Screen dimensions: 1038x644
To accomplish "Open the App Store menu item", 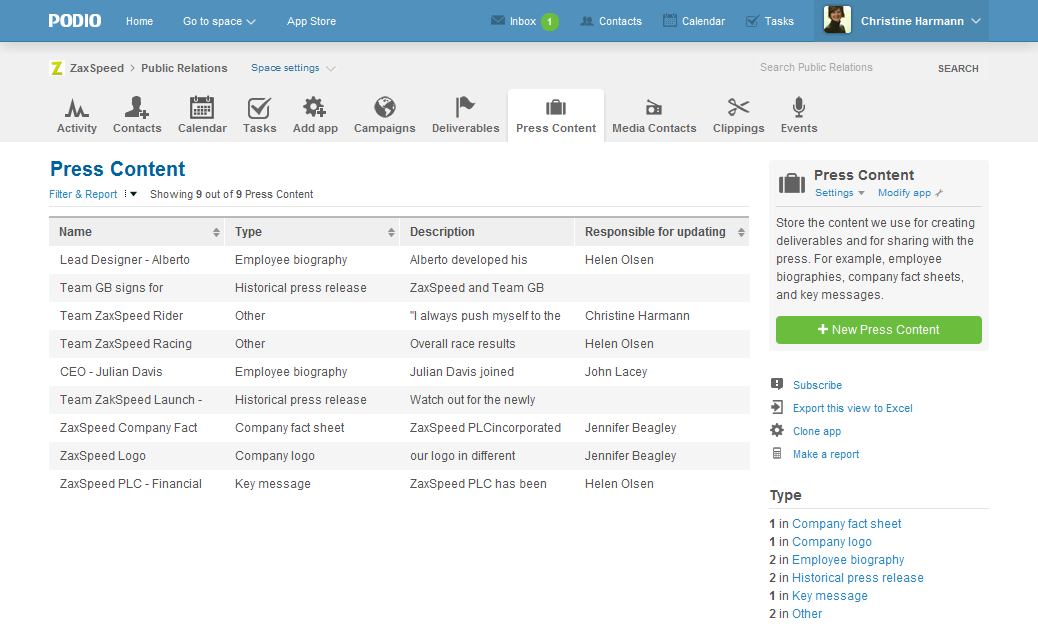I will click(x=311, y=21).
